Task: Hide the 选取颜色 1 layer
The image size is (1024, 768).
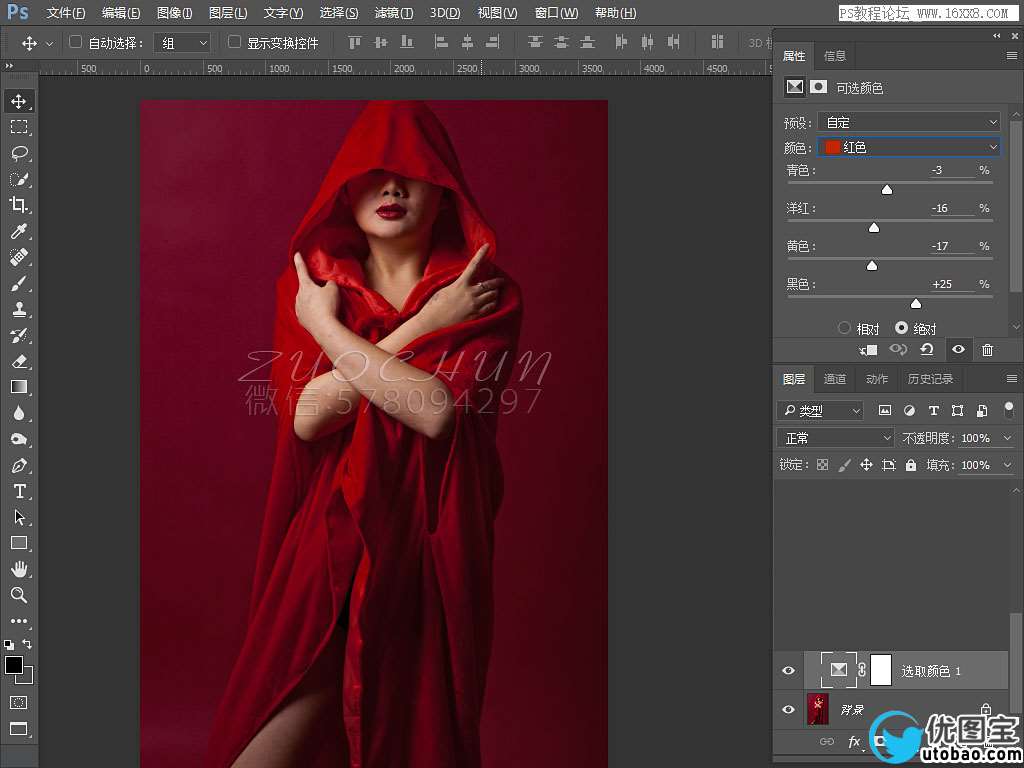Action: pos(789,671)
